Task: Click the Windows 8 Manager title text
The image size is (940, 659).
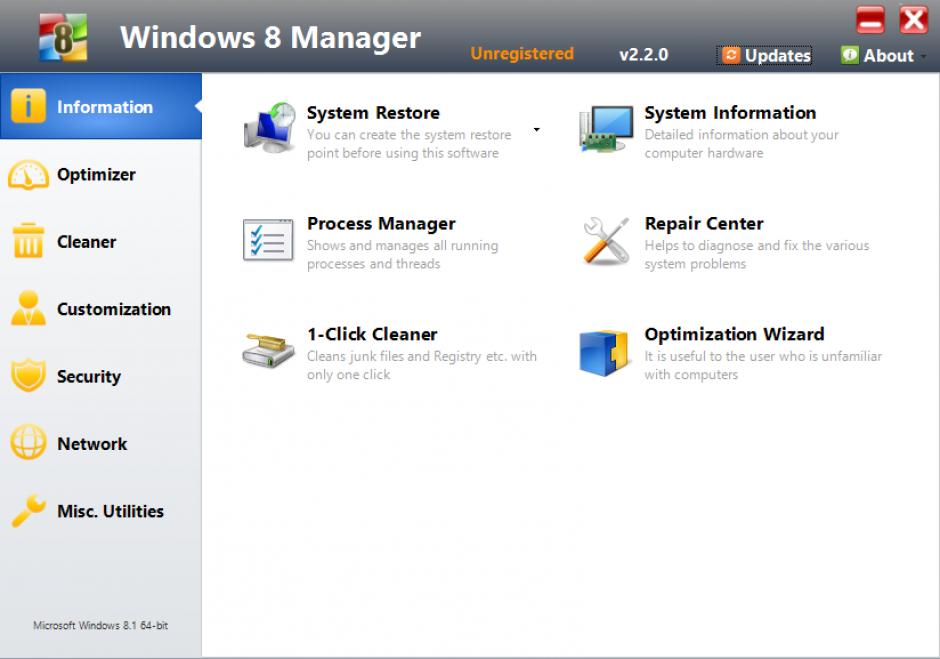Action: [270, 37]
